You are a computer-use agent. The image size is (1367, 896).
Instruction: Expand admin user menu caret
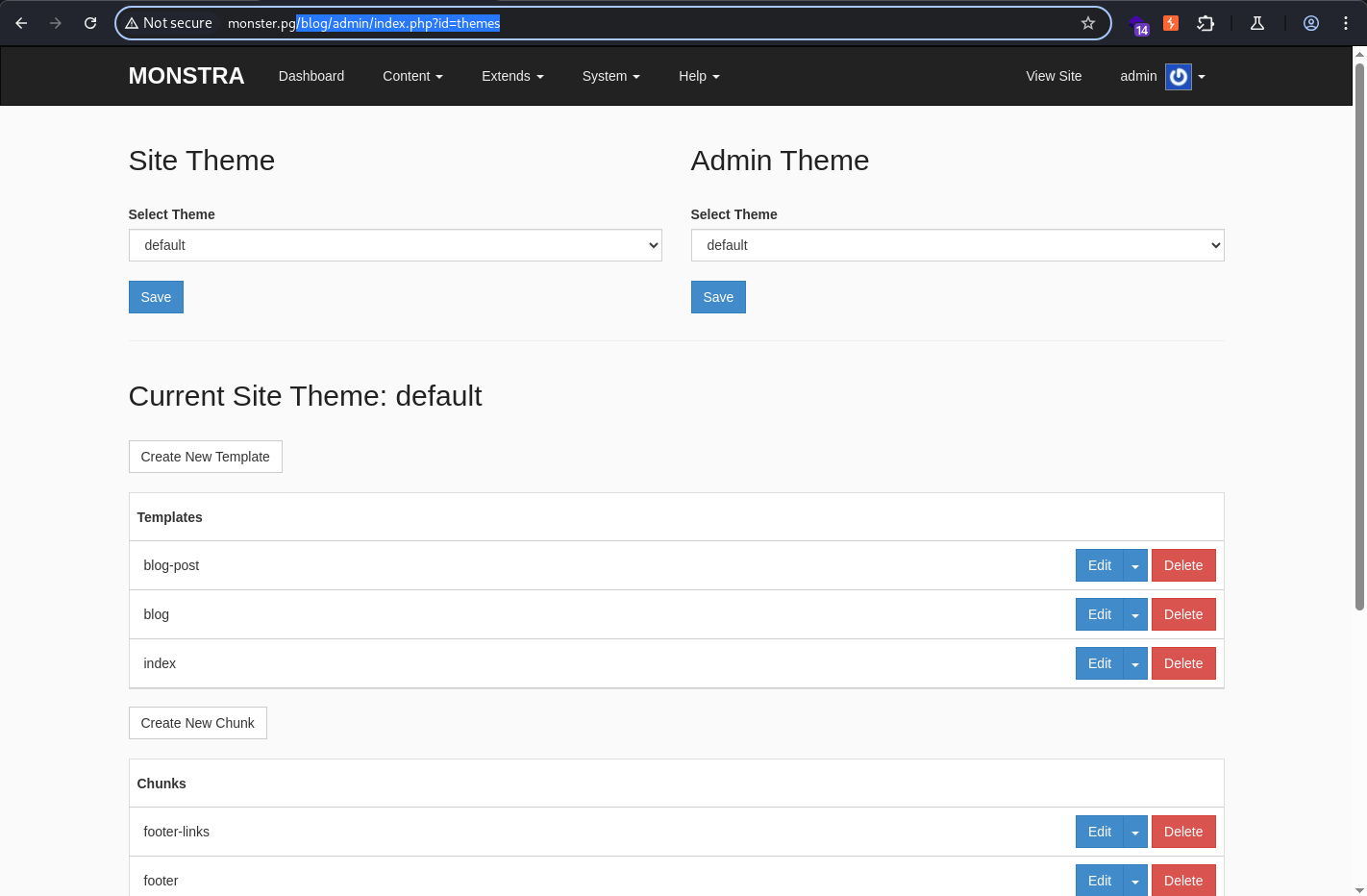pos(1202,77)
